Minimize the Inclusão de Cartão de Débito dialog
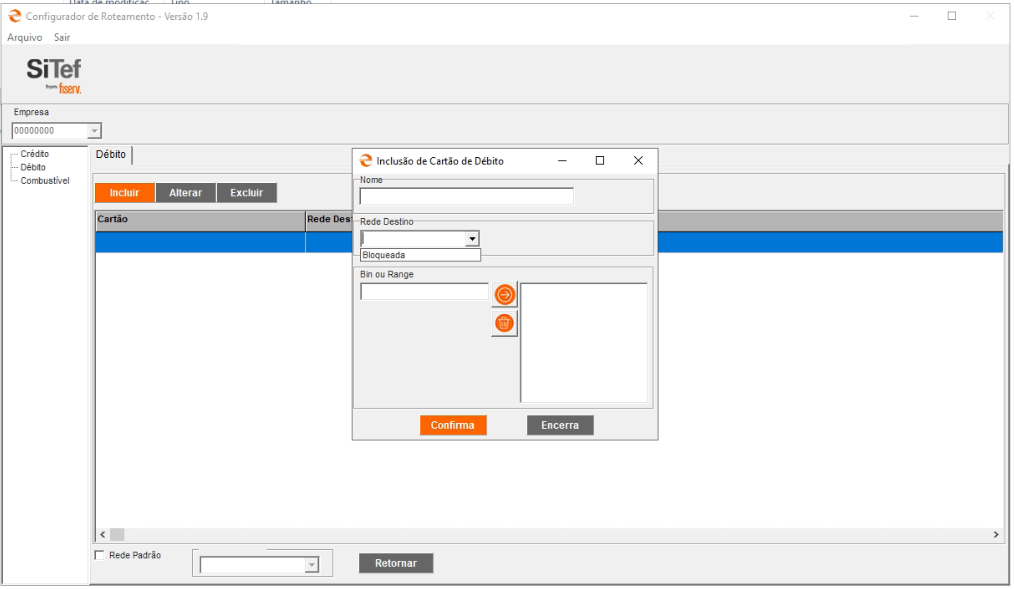This screenshot has height=589, width=1014. pyautogui.click(x=562, y=160)
